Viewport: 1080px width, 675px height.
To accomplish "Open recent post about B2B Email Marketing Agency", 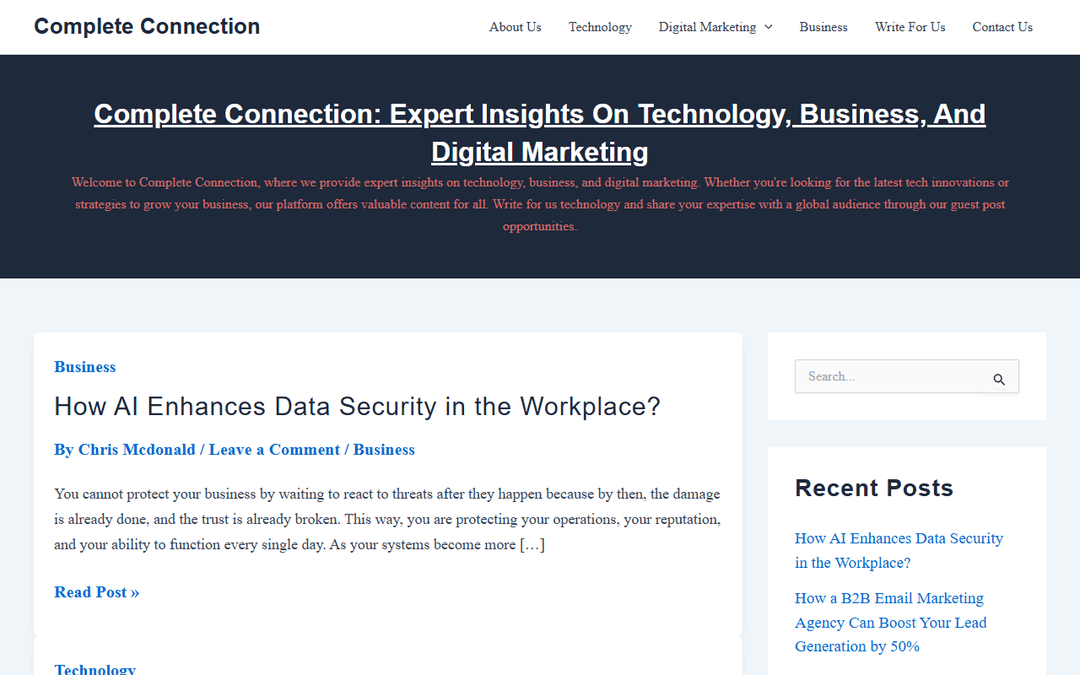I will pyautogui.click(x=891, y=623).
